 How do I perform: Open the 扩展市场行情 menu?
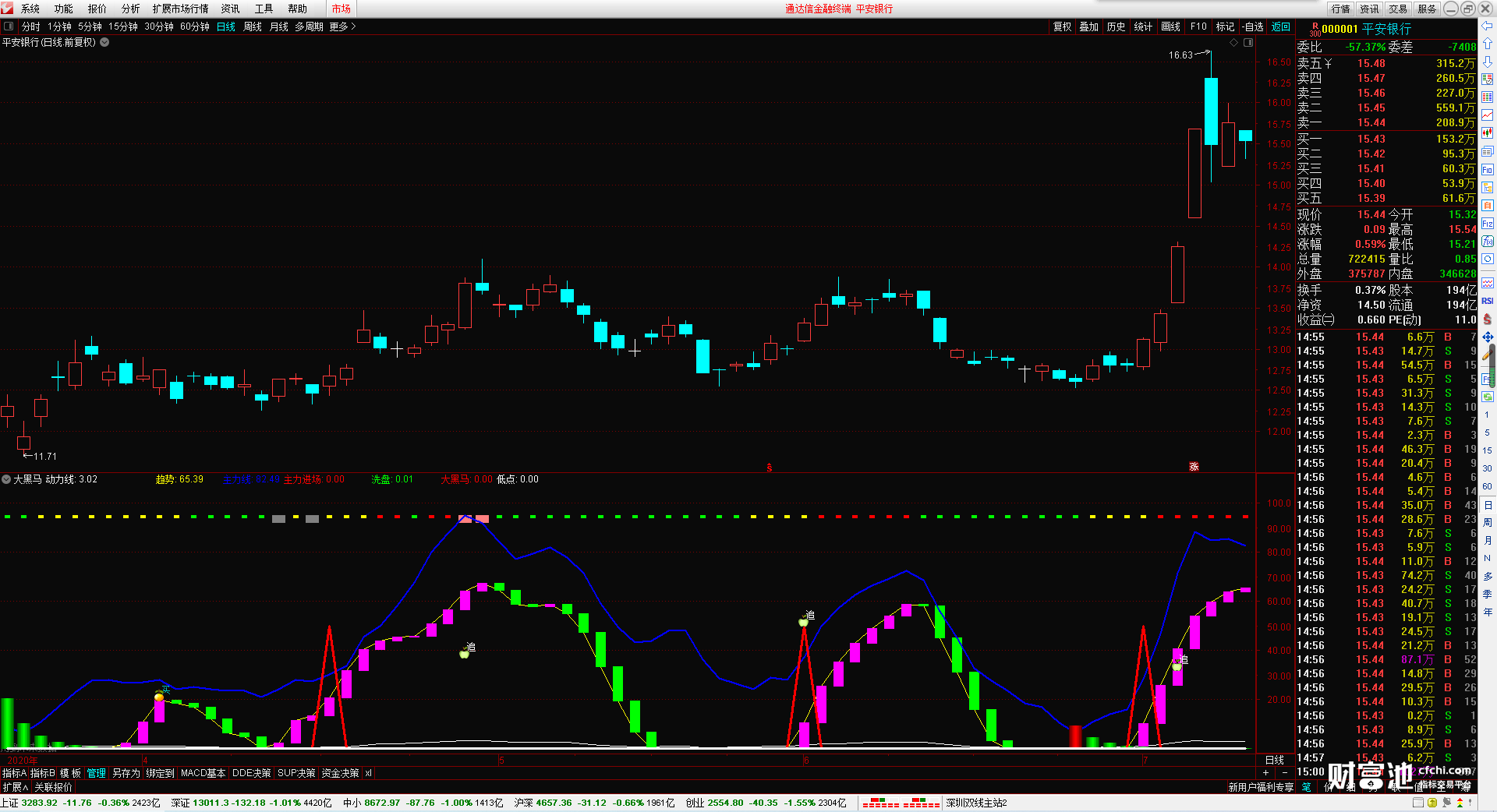click(x=181, y=9)
